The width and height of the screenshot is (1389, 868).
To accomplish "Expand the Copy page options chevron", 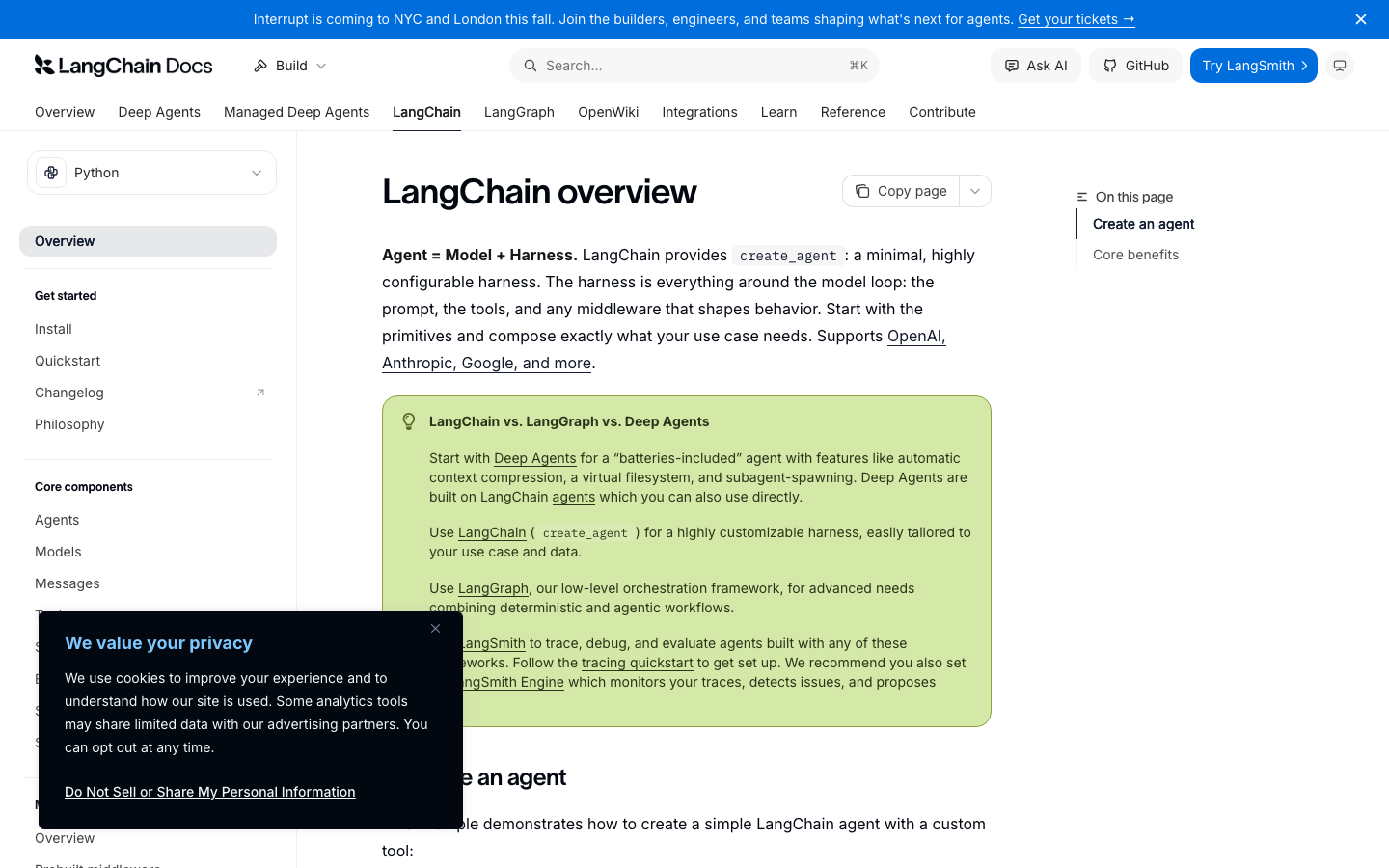I will pos(975,191).
